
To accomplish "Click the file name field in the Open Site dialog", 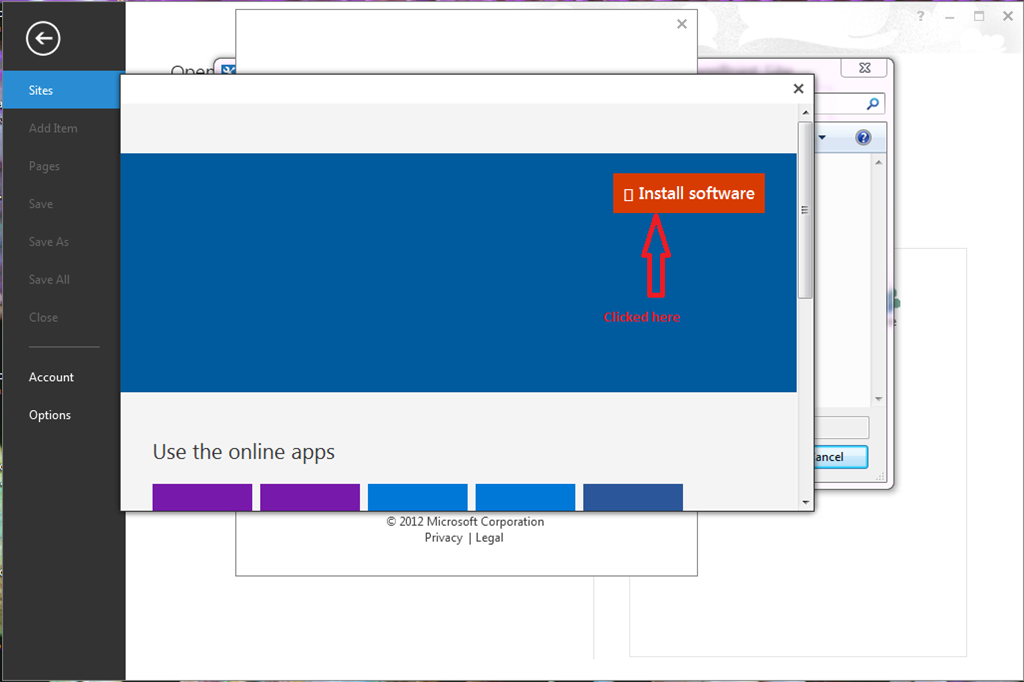I will click(842, 428).
